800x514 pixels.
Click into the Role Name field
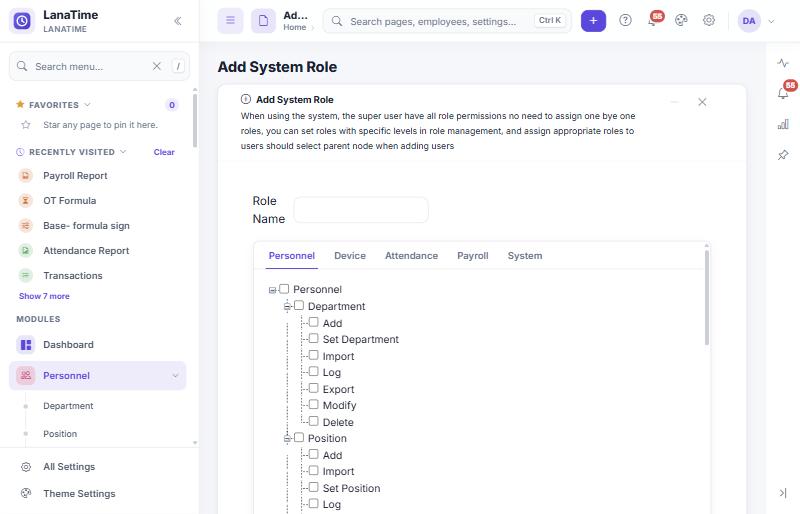tap(361, 210)
